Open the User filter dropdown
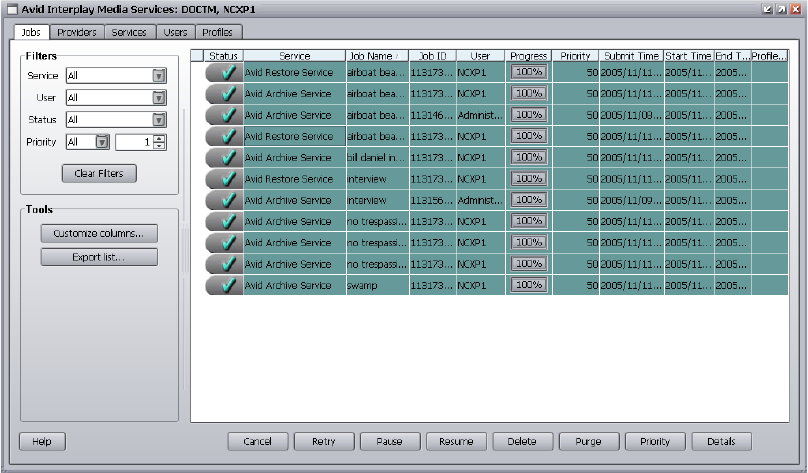This screenshot has width=808, height=473. point(159,97)
